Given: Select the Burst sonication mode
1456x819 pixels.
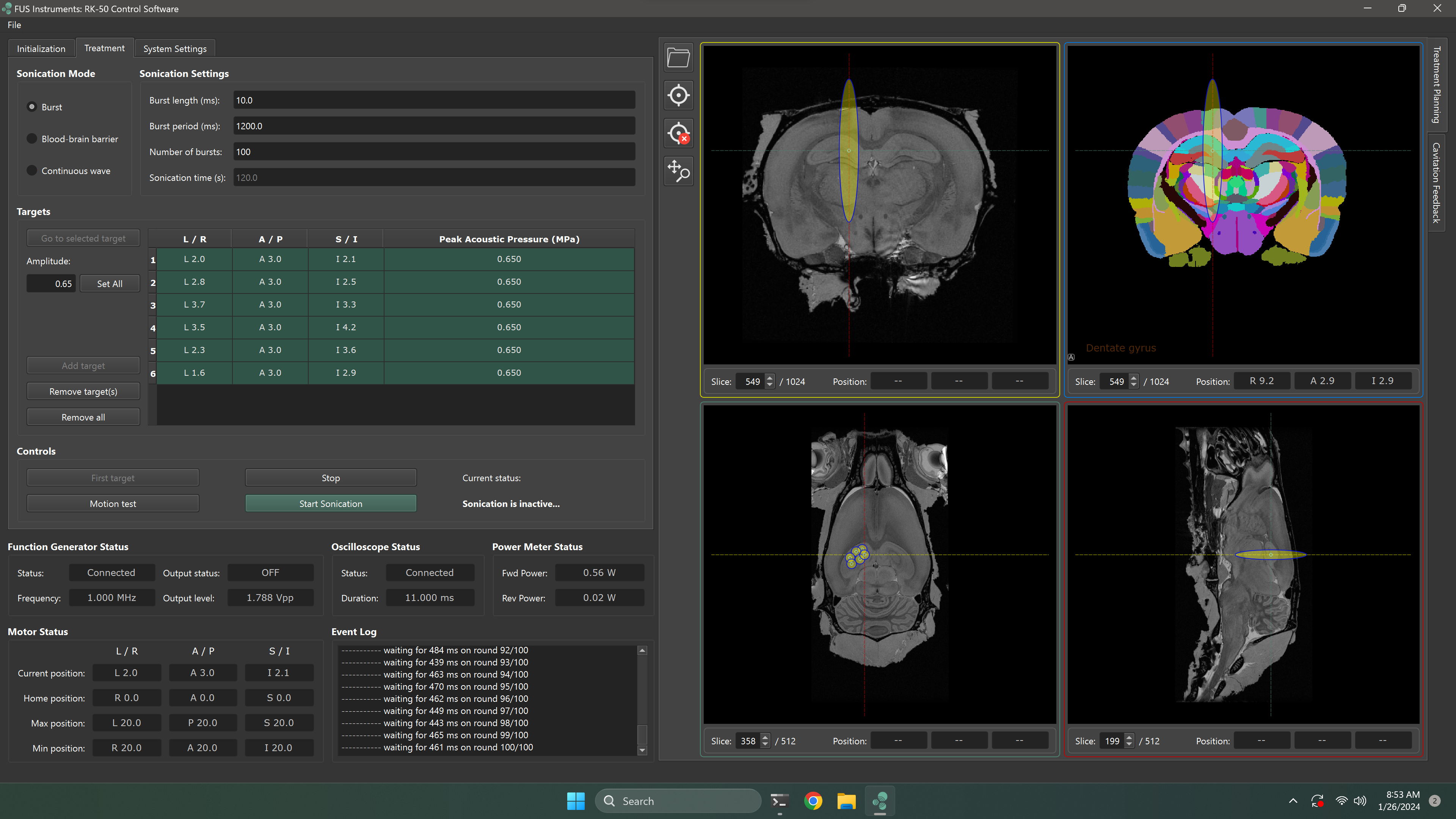Looking at the screenshot, I should [x=32, y=107].
